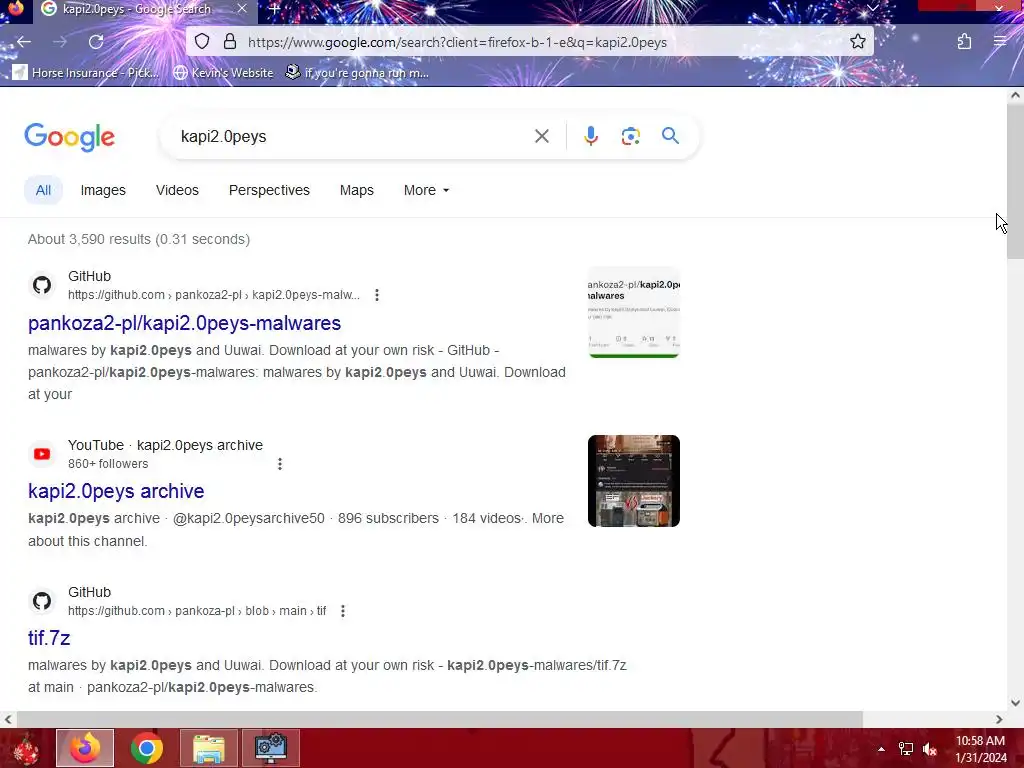Viewport: 1024px width, 768px height.
Task: Click the YouTube channel preview thumbnail
Action: pos(633,481)
